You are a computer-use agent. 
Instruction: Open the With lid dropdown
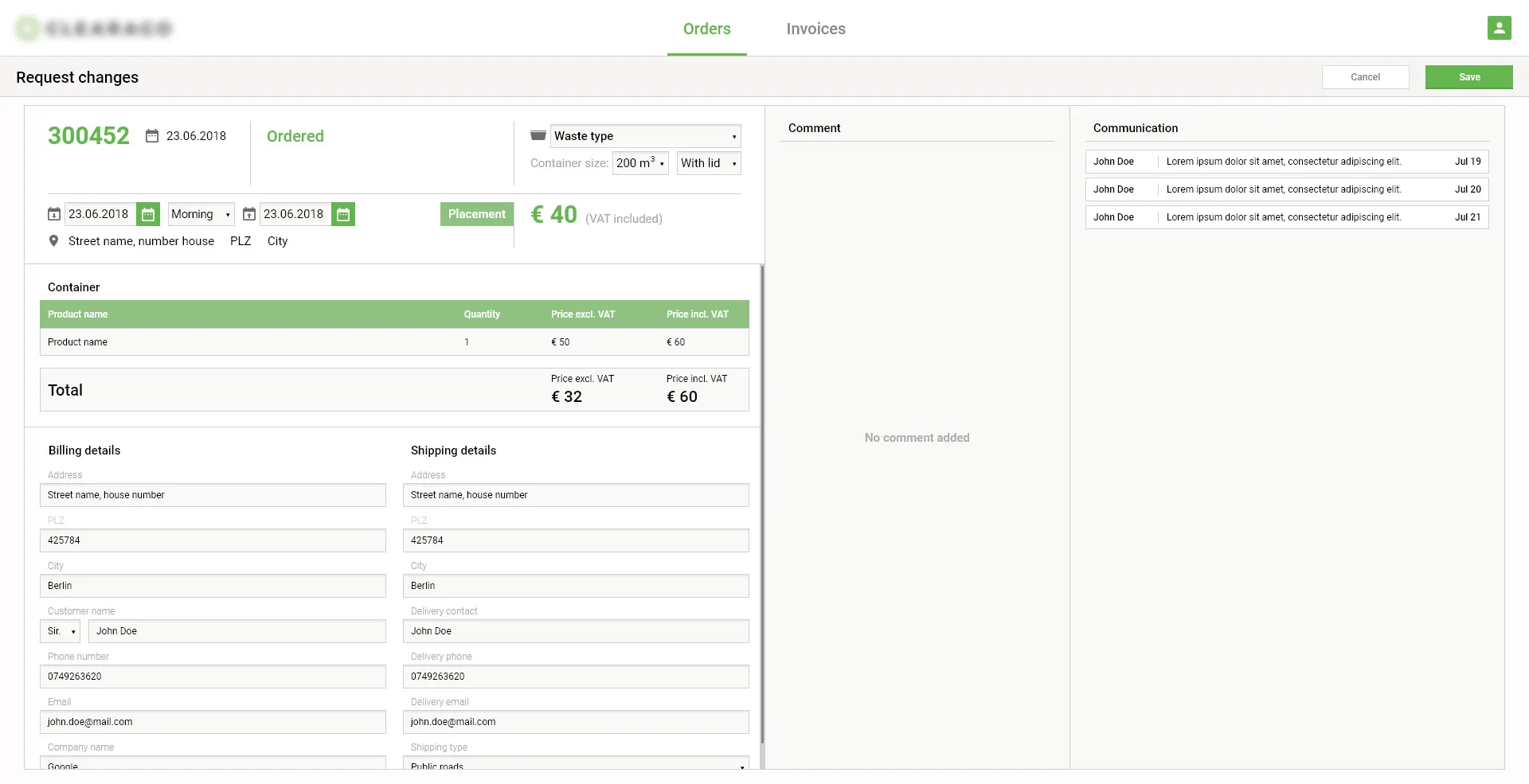pos(709,163)
